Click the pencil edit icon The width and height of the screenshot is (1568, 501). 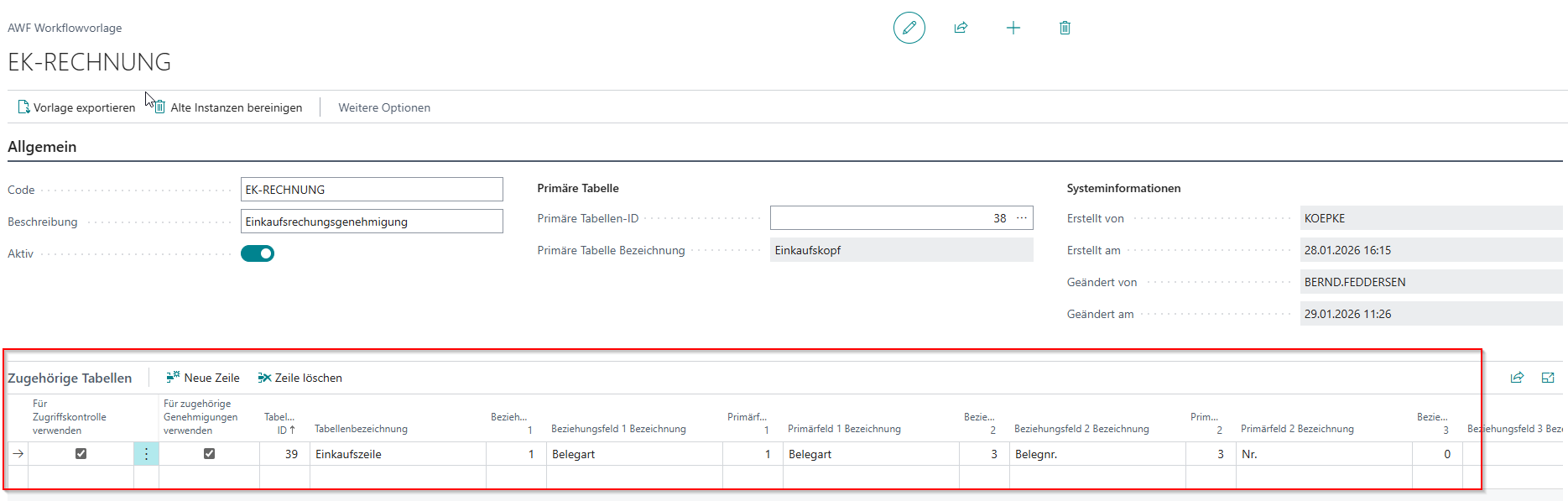[909, 28]
